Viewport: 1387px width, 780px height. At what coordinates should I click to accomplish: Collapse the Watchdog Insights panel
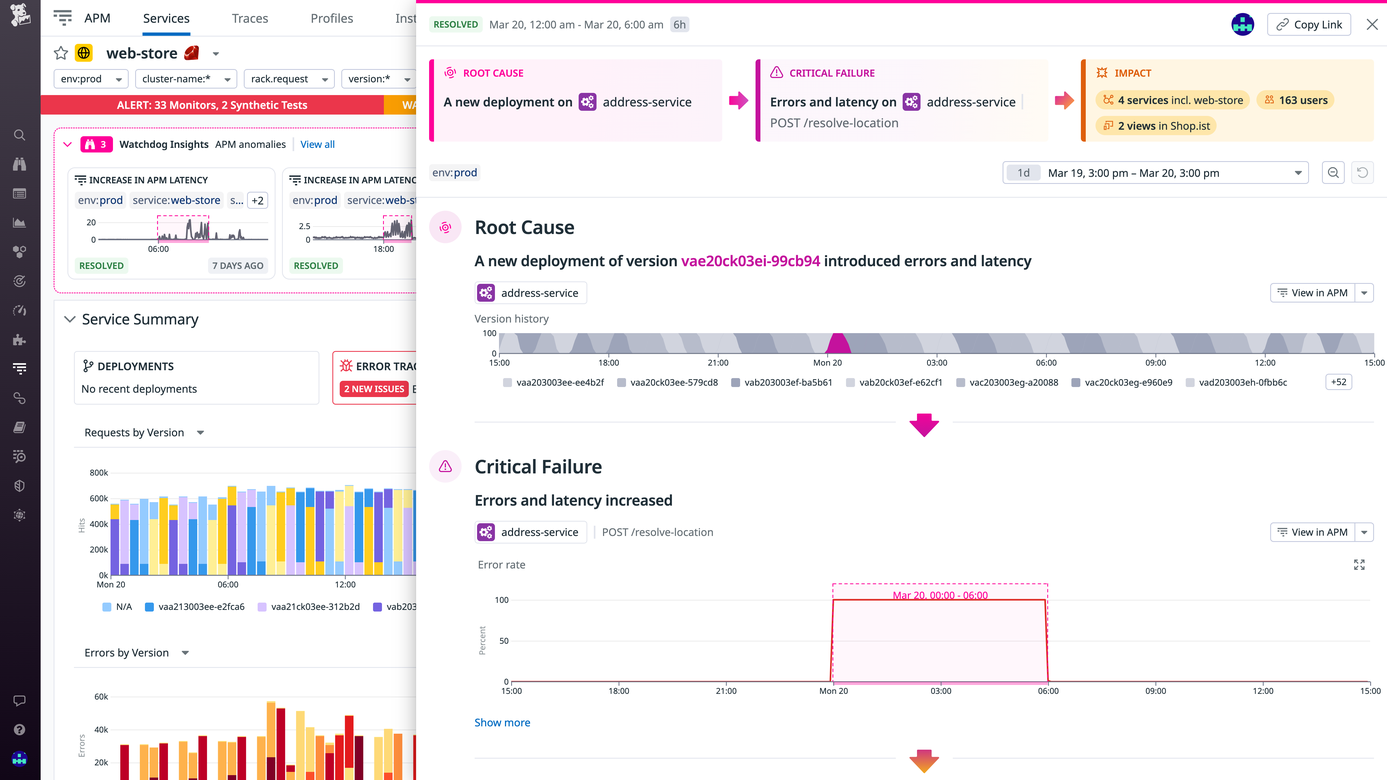pyautogui.click(x=68, y=145)
